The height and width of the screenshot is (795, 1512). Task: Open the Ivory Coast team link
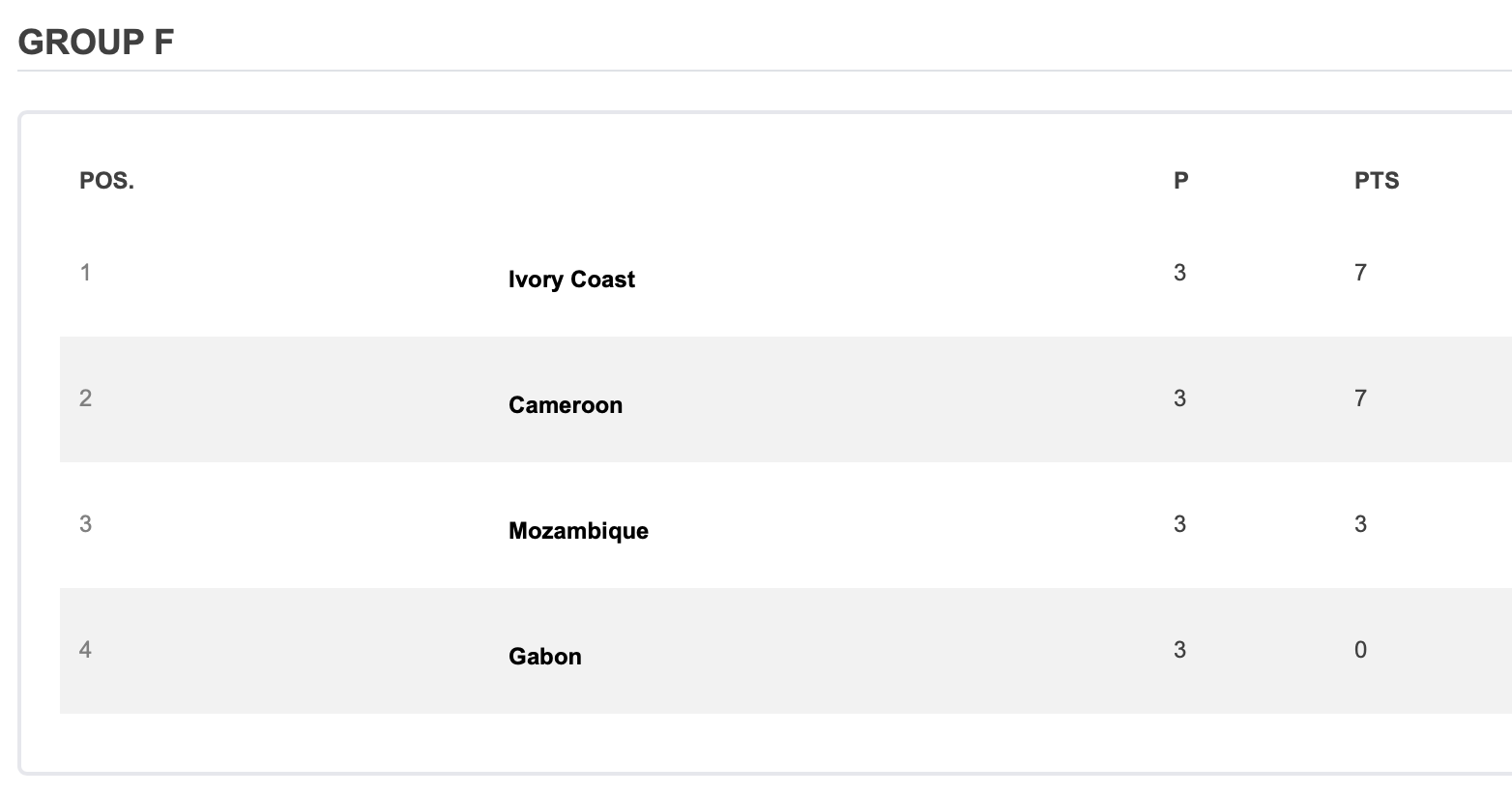(571, 280)
